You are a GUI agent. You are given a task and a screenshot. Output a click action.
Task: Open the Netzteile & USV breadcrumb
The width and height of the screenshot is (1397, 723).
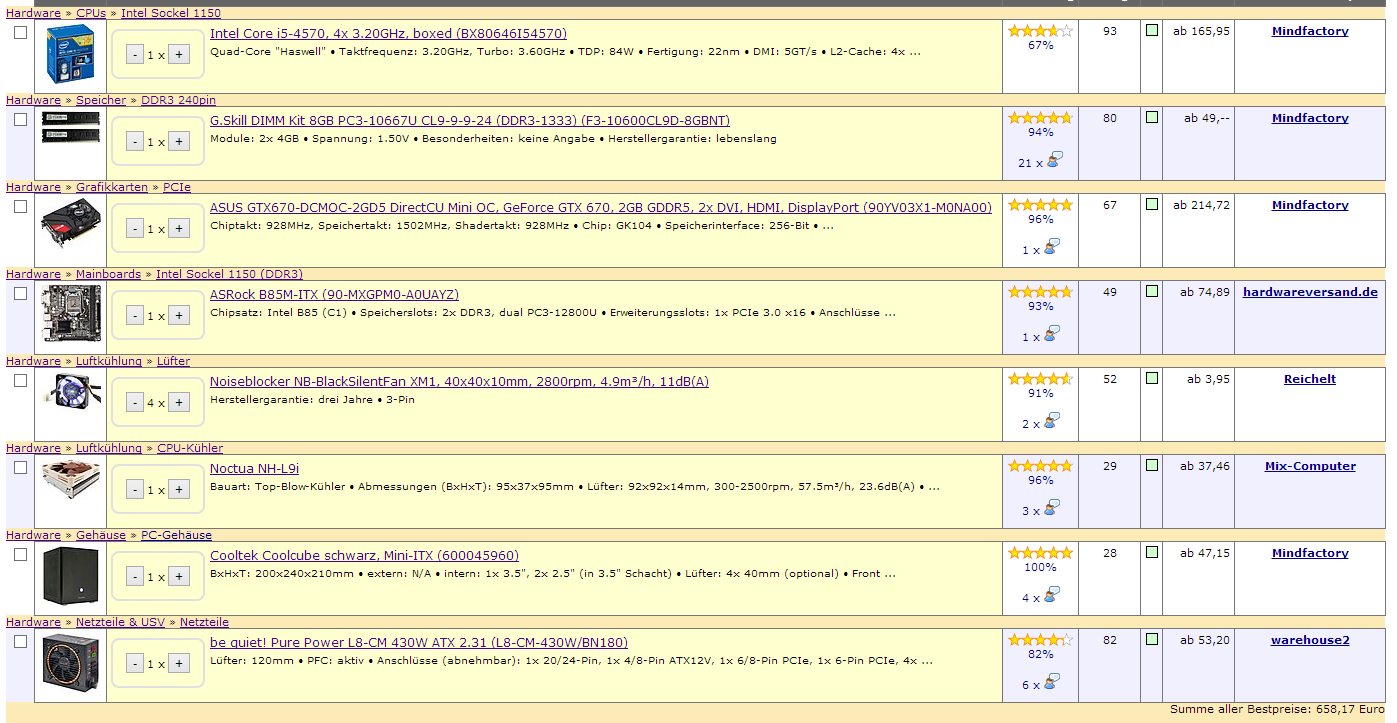[x=120, y=622]
